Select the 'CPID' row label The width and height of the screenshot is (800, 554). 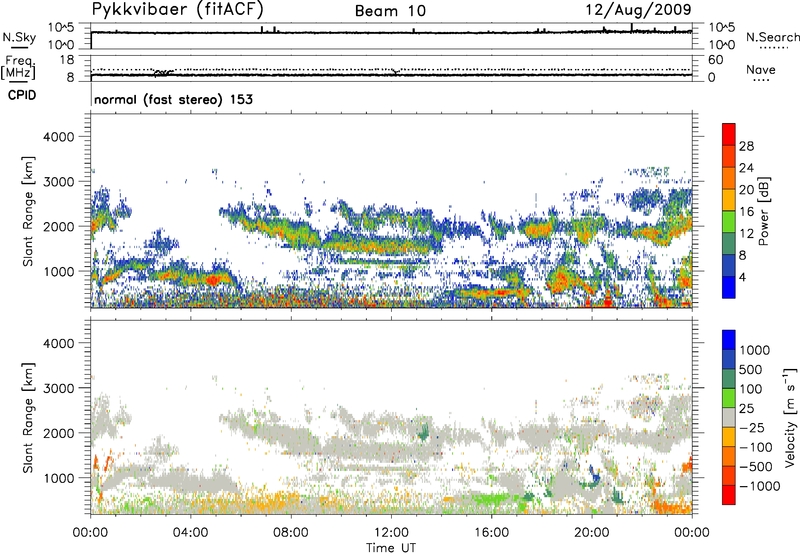click(22, 95)
